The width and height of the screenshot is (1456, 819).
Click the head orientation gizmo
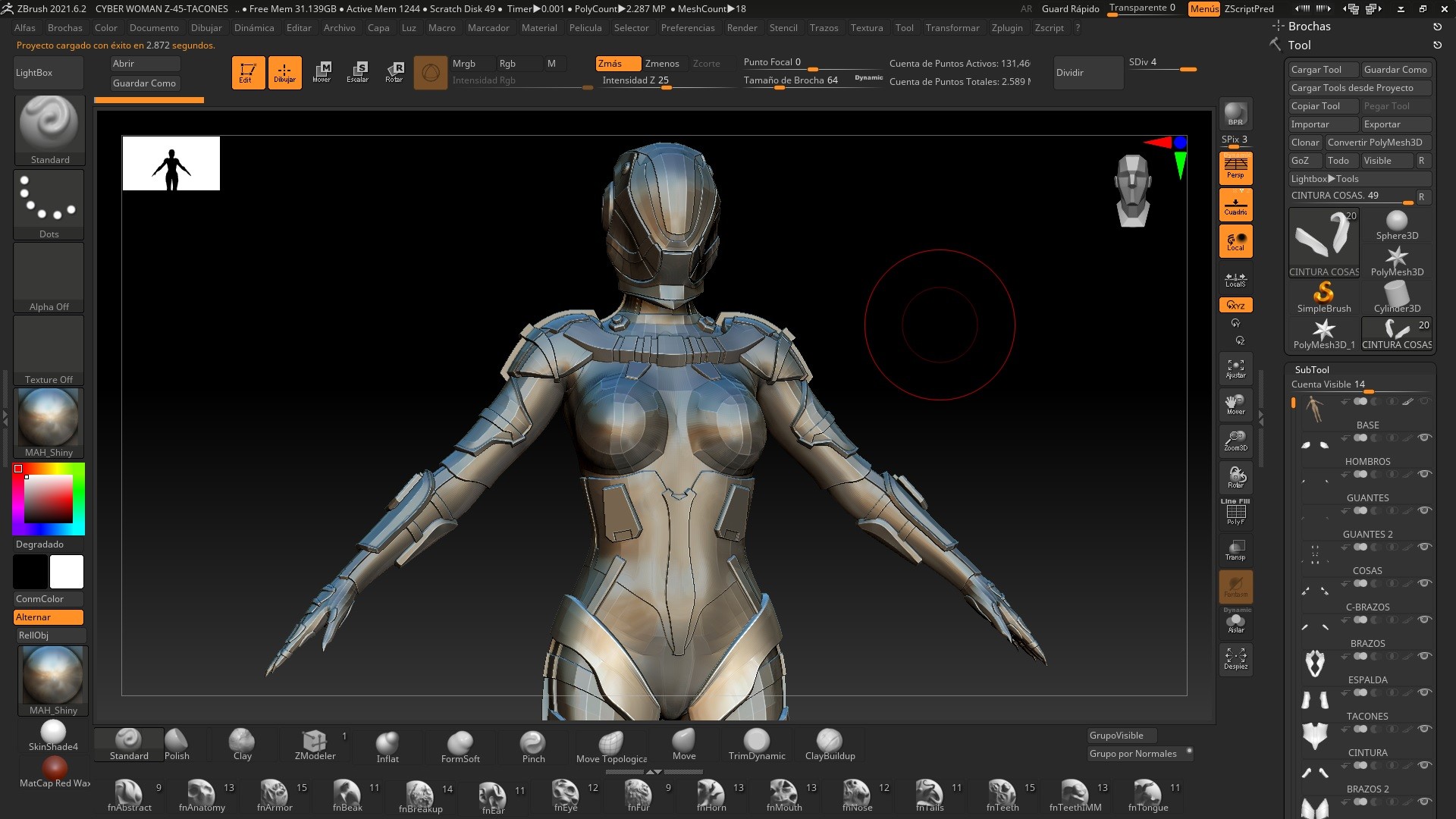point(1133,190)
